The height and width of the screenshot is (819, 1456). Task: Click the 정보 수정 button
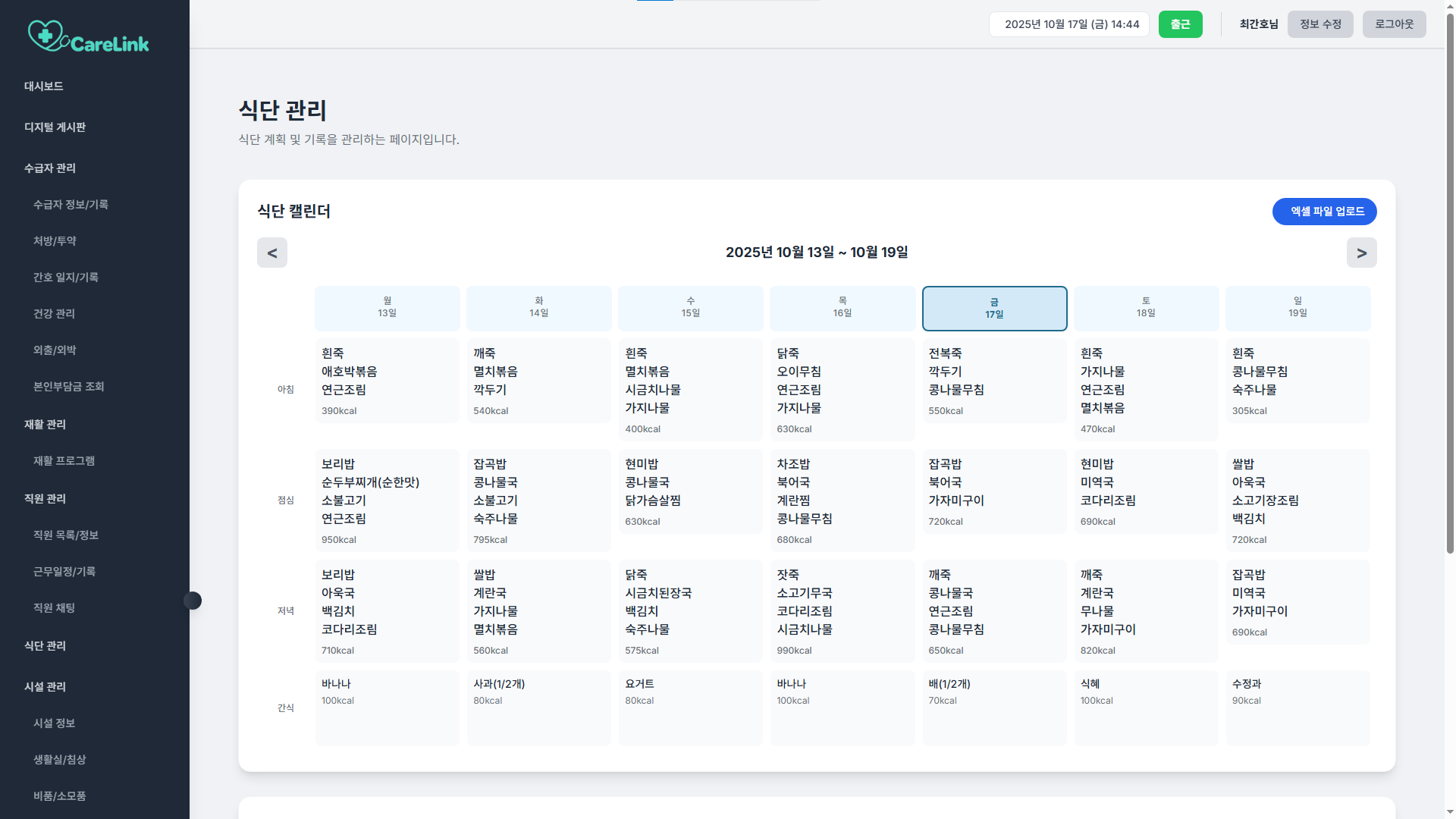pyautogui.click(x=1320, y=24)
